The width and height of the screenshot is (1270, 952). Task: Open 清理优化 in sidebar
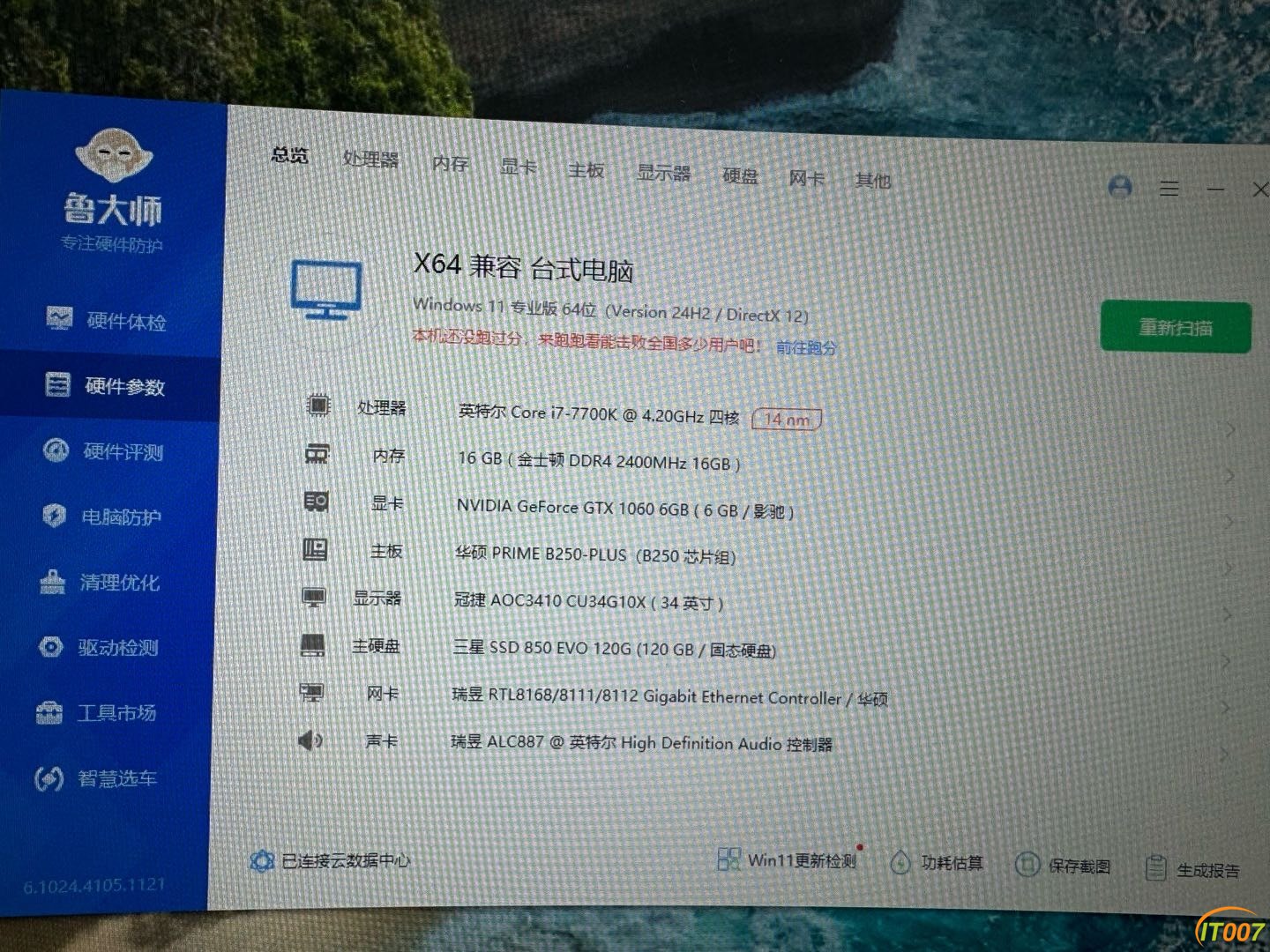click(x=101, y=582)
